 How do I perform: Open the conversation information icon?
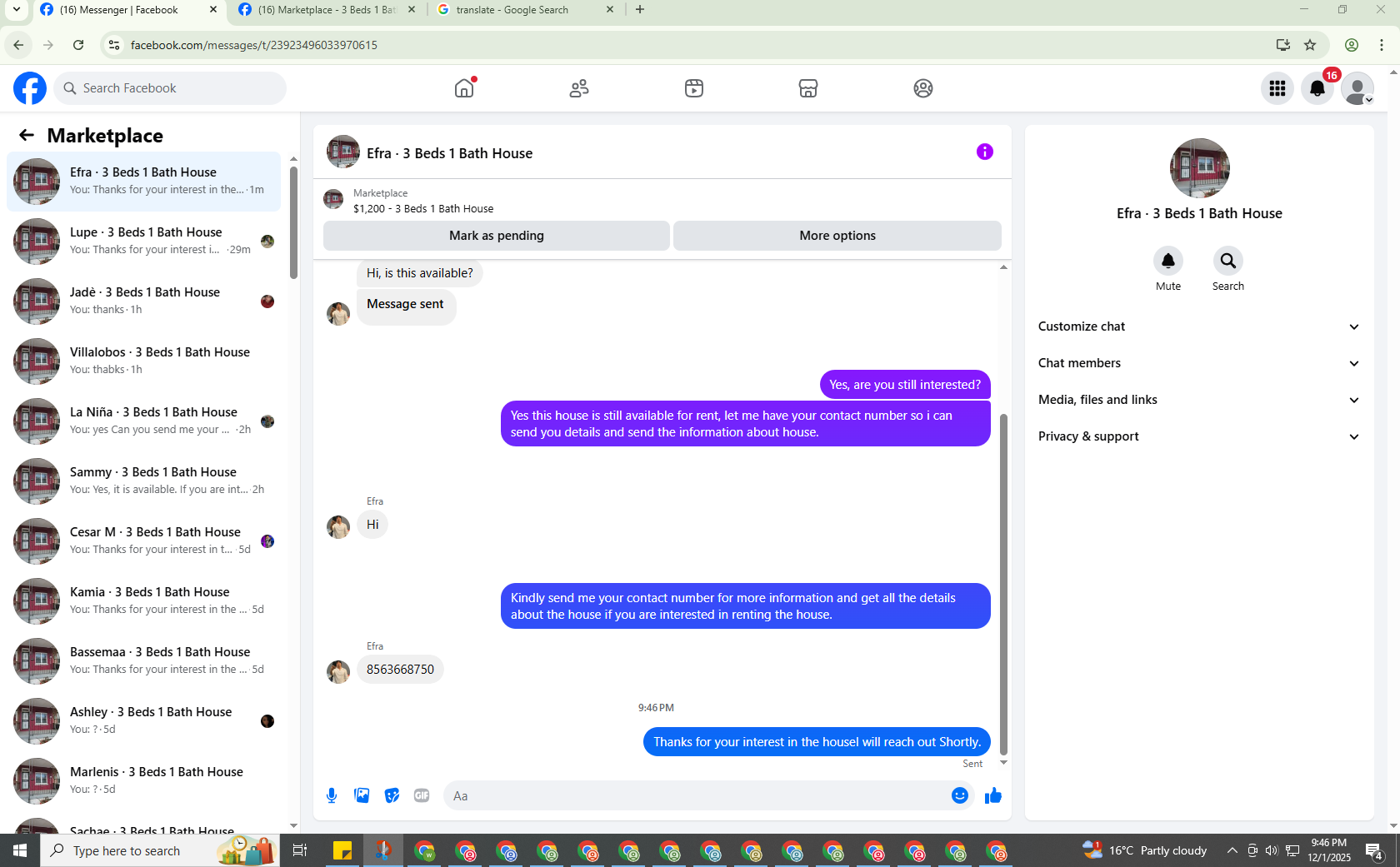point(985,152)
